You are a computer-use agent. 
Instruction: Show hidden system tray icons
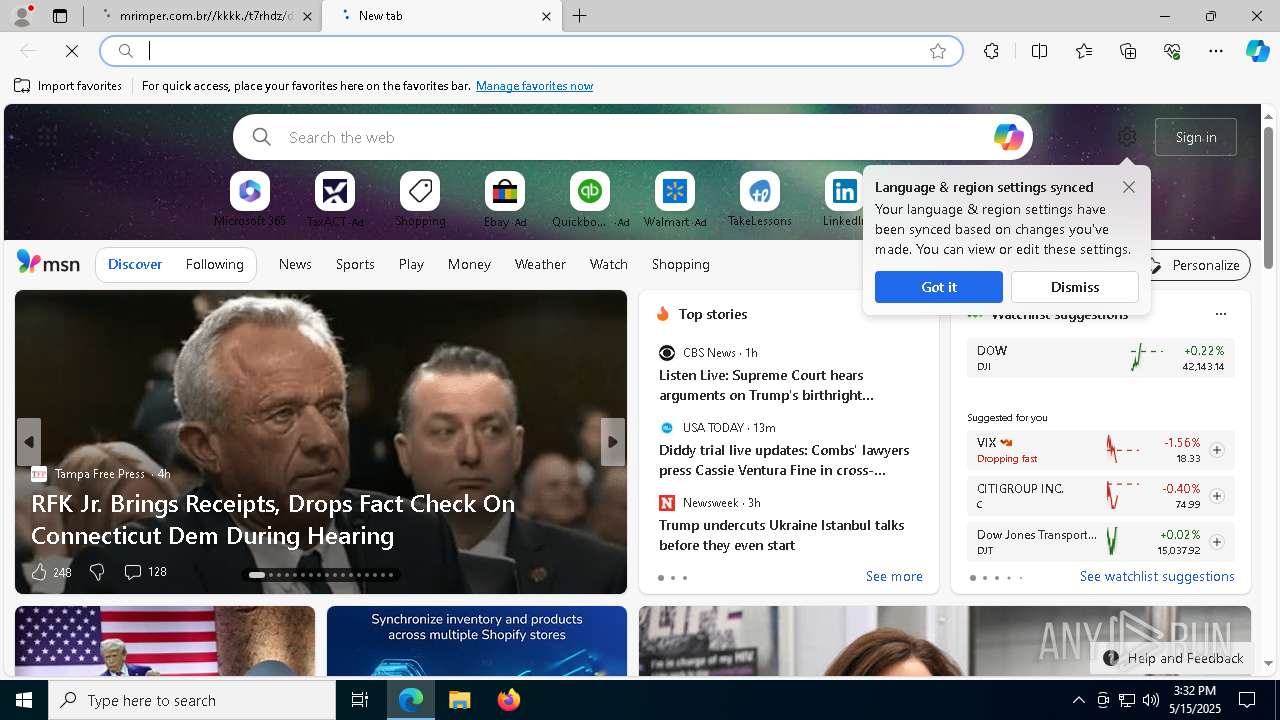pyautogui.click(x=1078, y=700)
